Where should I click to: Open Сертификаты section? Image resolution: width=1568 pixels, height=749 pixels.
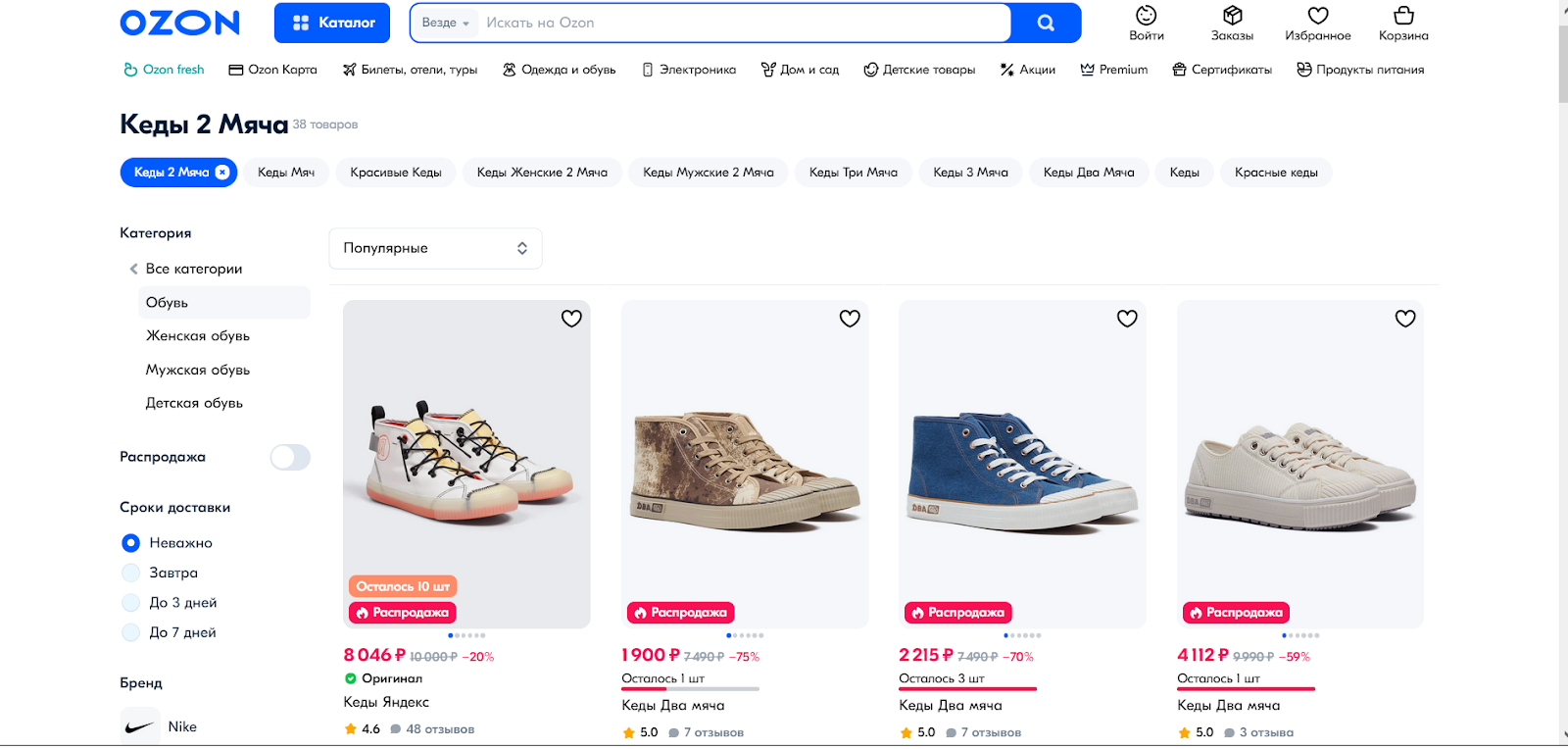1222,70
